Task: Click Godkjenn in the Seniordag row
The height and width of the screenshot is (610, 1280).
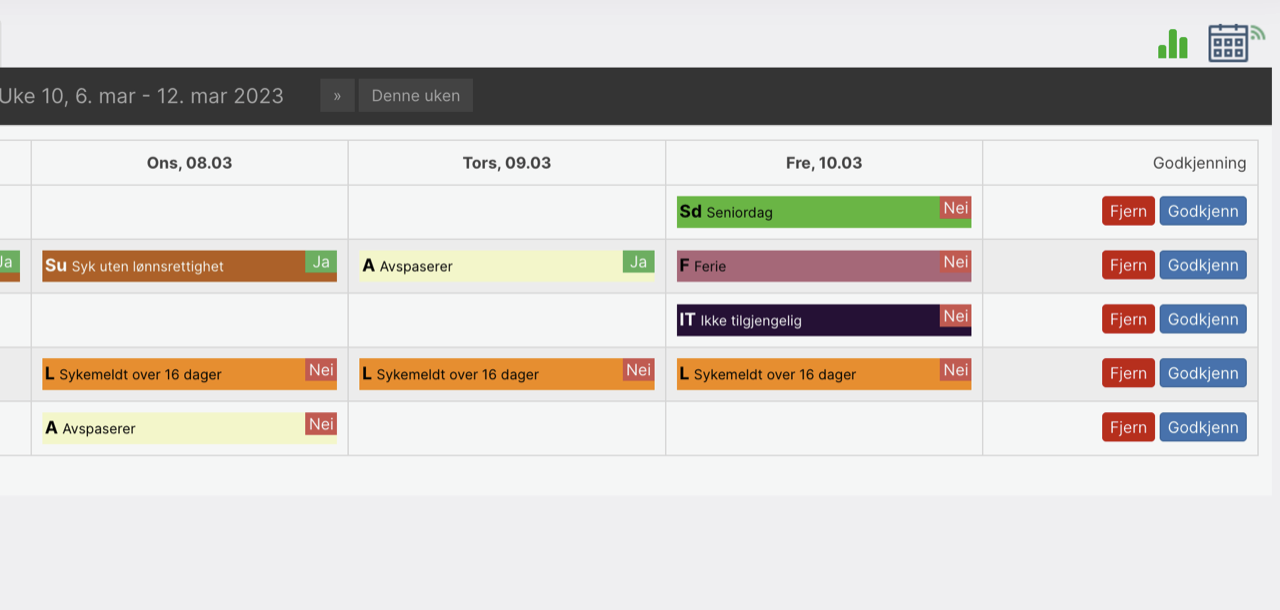Action: coord(1203,211)
